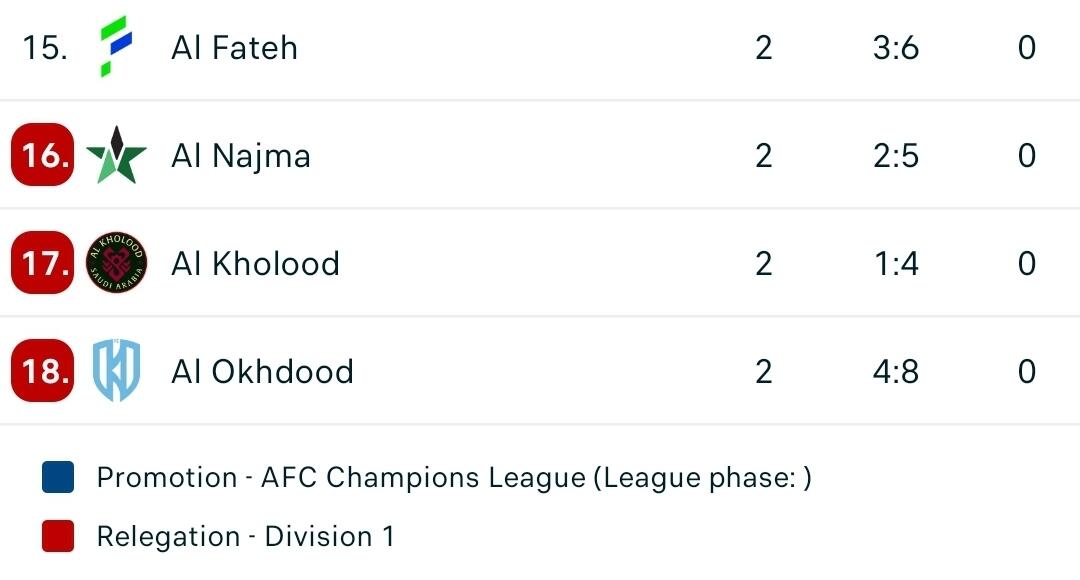The width and height of the screenshot is (1080, 580).
Task: Open the Al Fateh team page
Action: point(234,48)
